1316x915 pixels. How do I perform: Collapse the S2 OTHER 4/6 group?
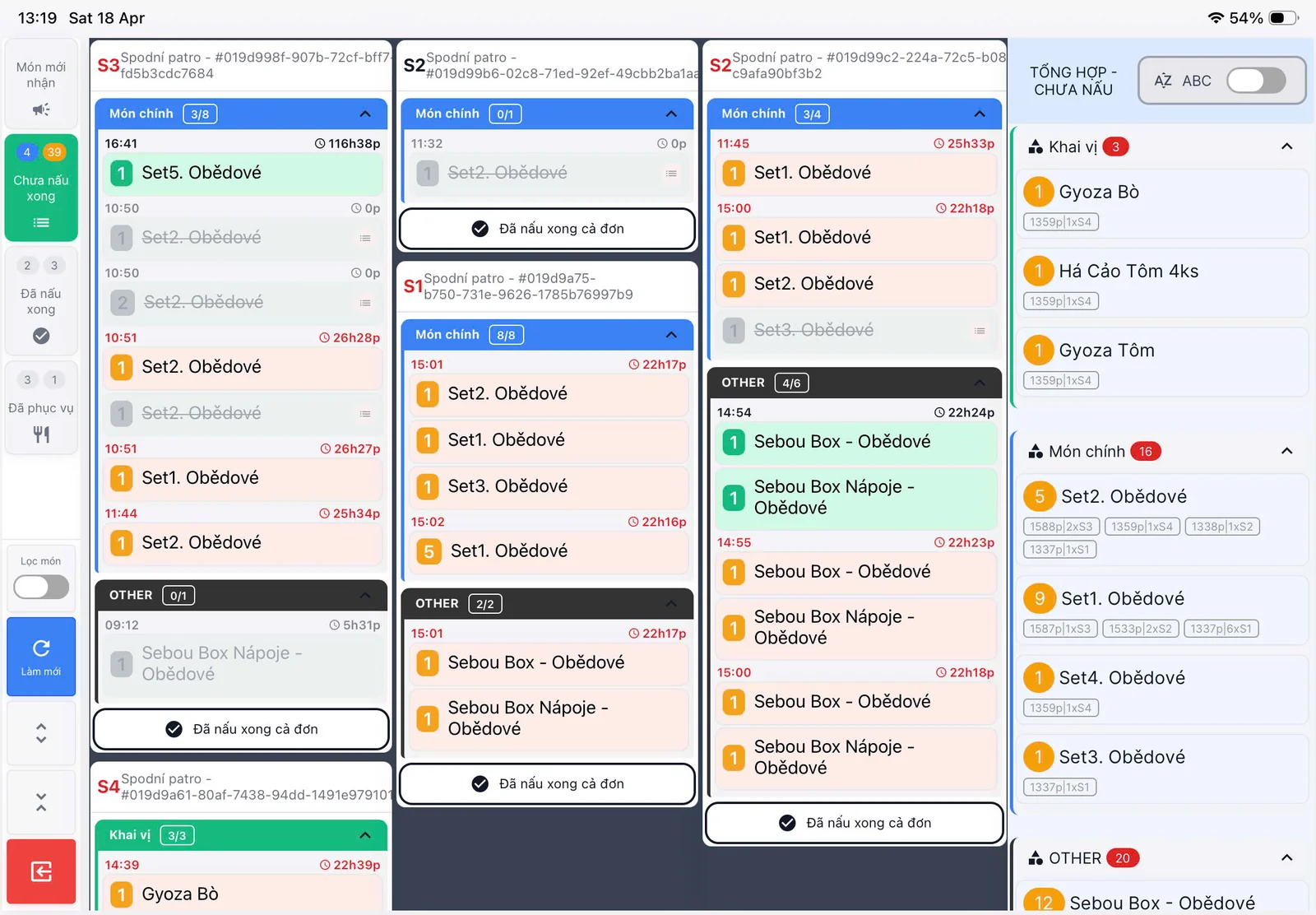[980, 383]
